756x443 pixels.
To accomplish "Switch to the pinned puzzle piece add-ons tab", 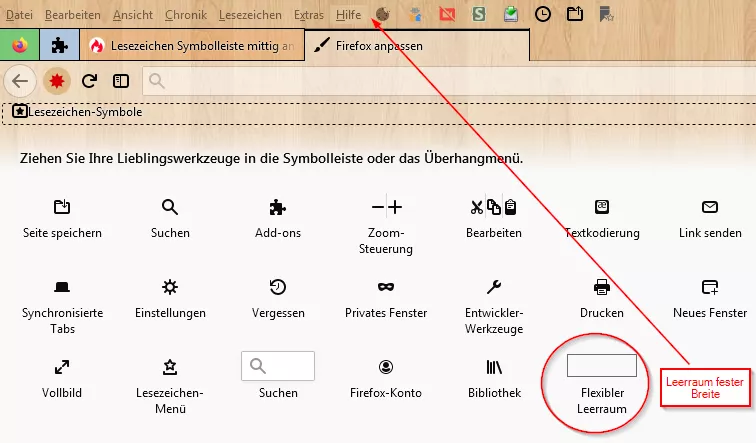I will coord(59,45).
